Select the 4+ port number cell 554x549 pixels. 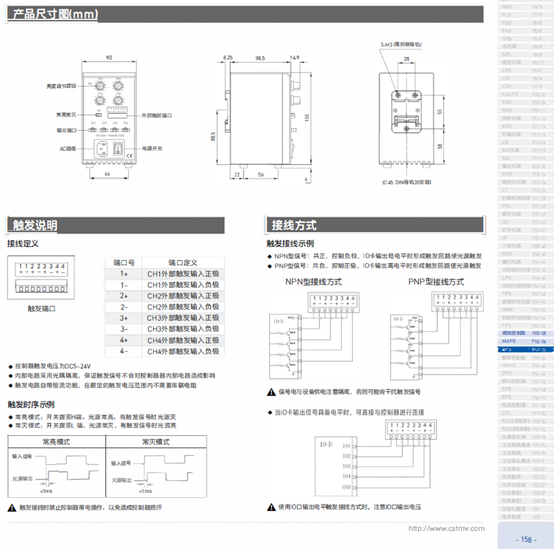tap(124, 340)
